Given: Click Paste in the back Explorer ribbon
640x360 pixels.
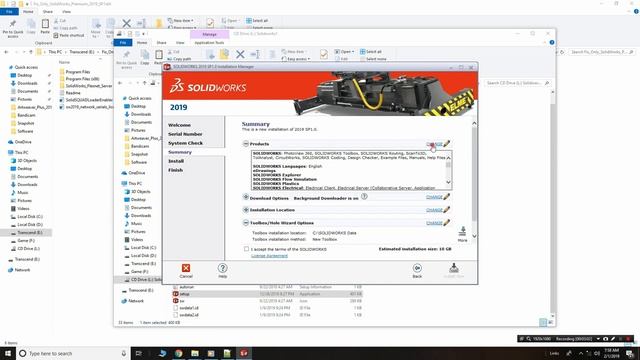Looking at the screenshot, I should point(45,27).
